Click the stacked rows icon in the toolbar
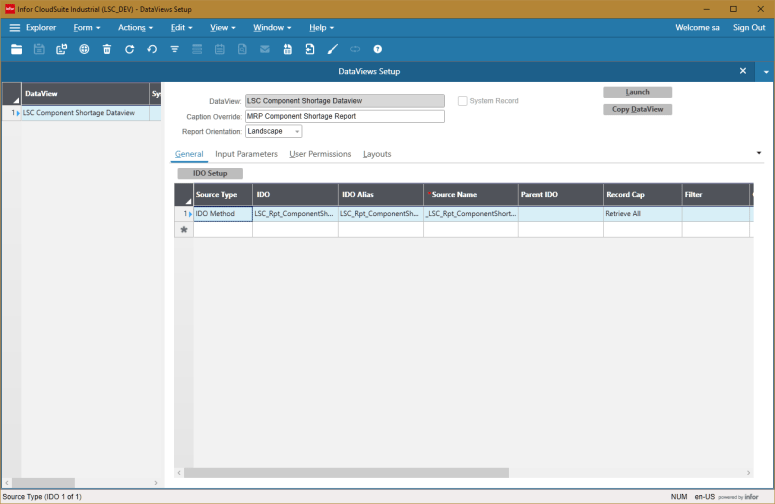Screen dimensions: 775x504 point(197,49)
